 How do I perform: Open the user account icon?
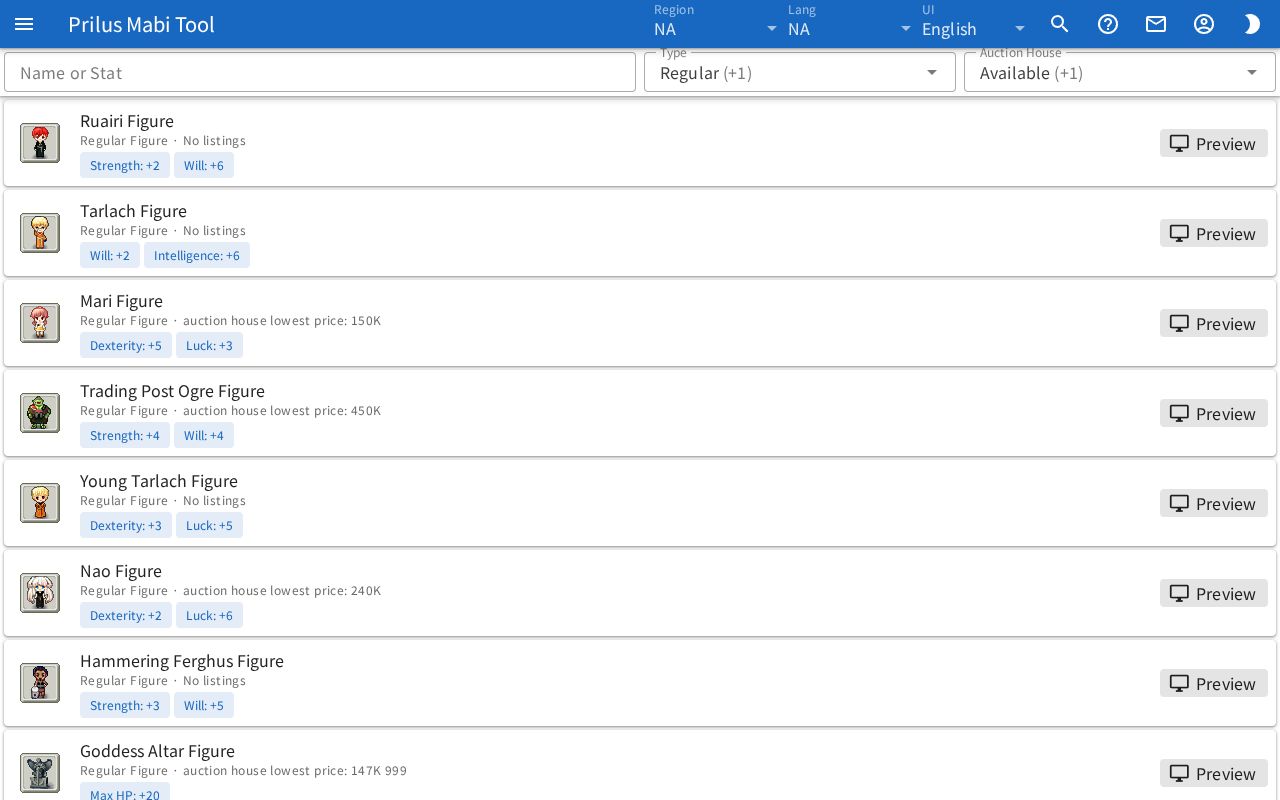[x=1204, y=24]
